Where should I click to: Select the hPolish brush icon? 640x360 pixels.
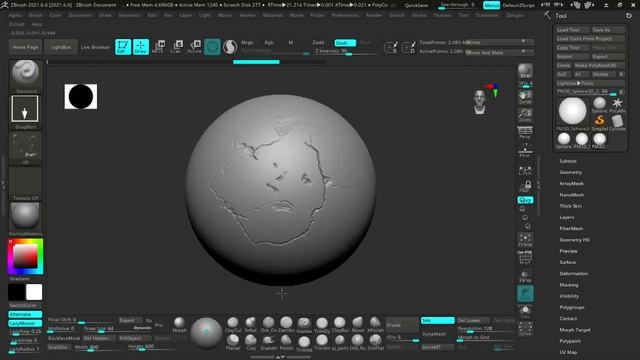click(375, 324)
